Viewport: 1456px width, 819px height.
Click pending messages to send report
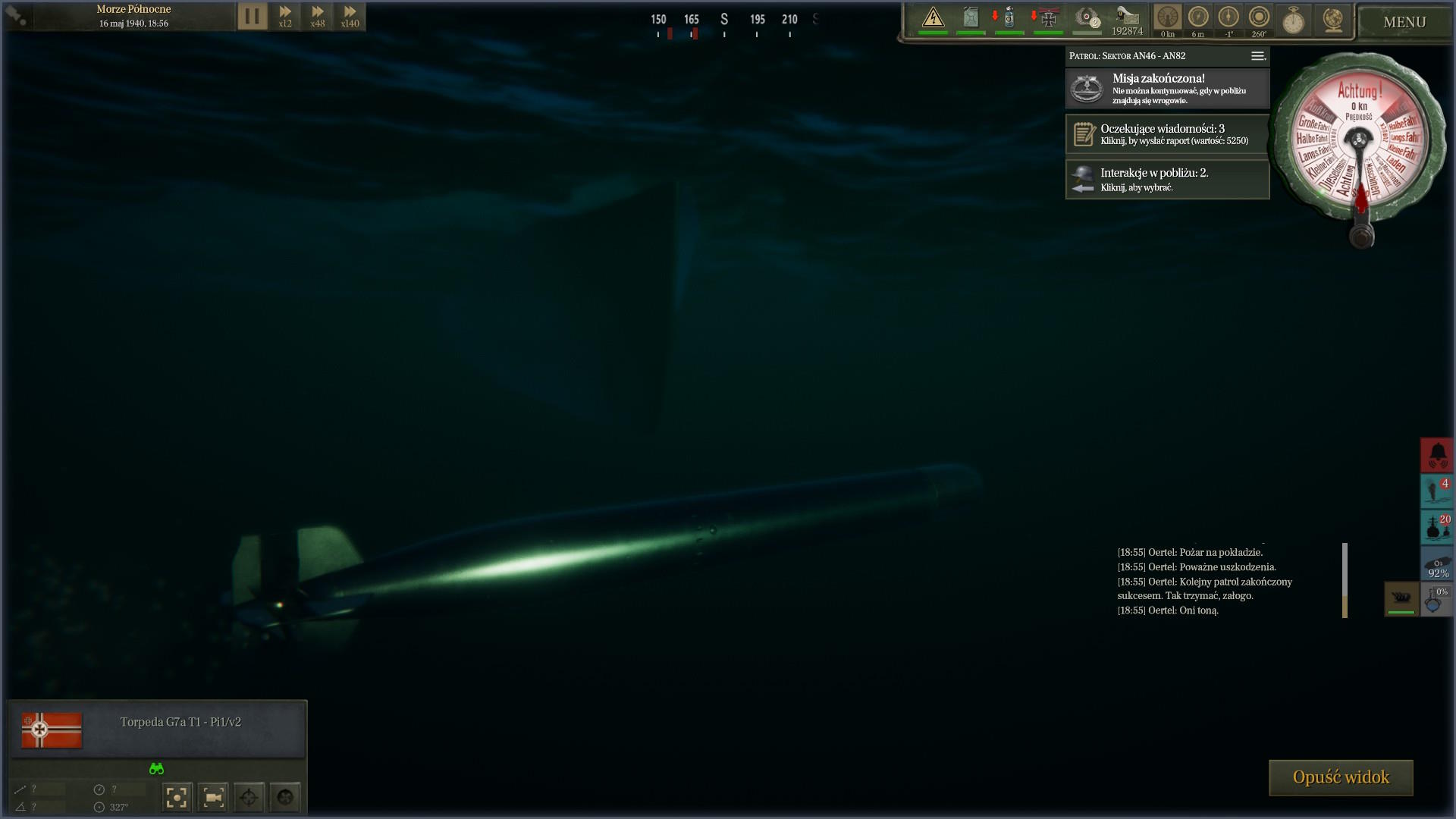coord(1167,134)
